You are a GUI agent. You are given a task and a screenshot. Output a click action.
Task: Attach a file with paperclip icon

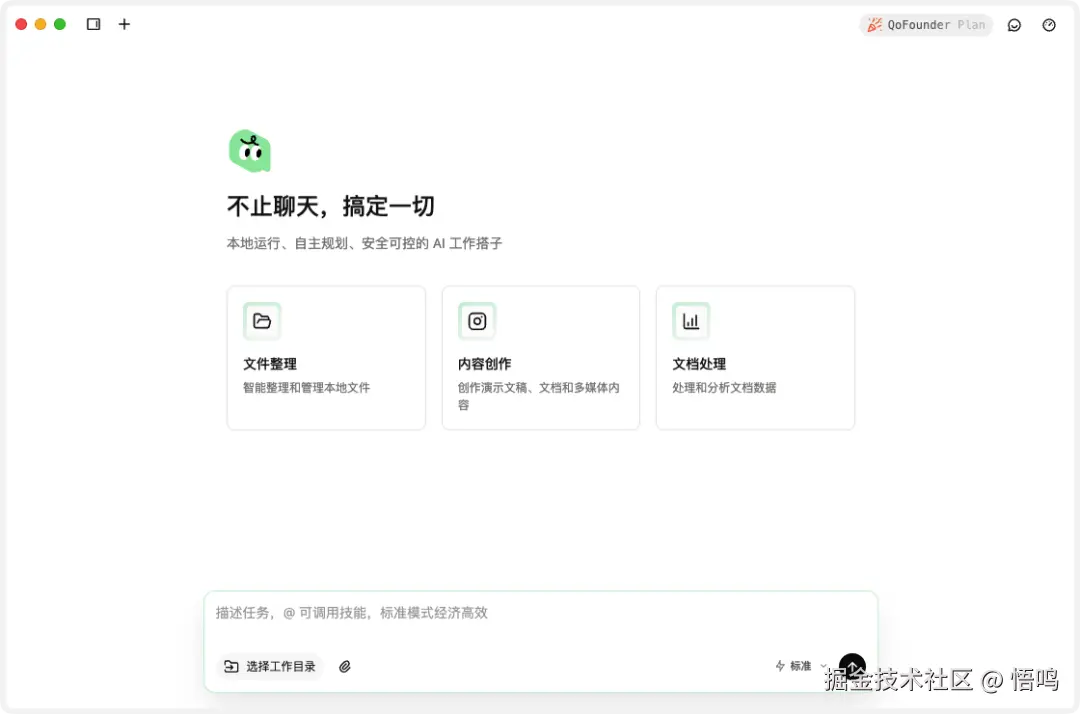coord(345,666)
